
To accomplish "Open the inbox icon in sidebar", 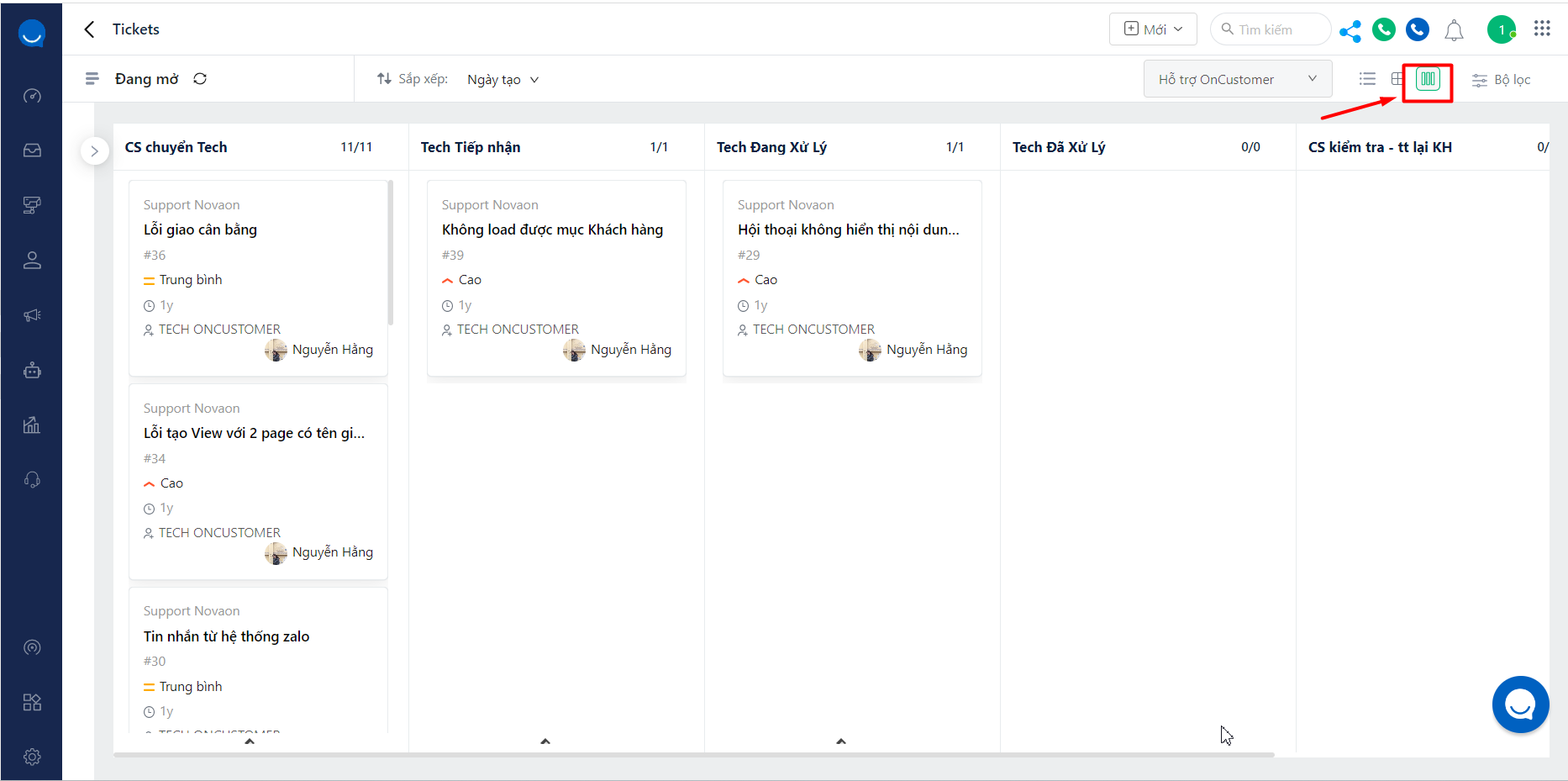I will tap(32, 150).
